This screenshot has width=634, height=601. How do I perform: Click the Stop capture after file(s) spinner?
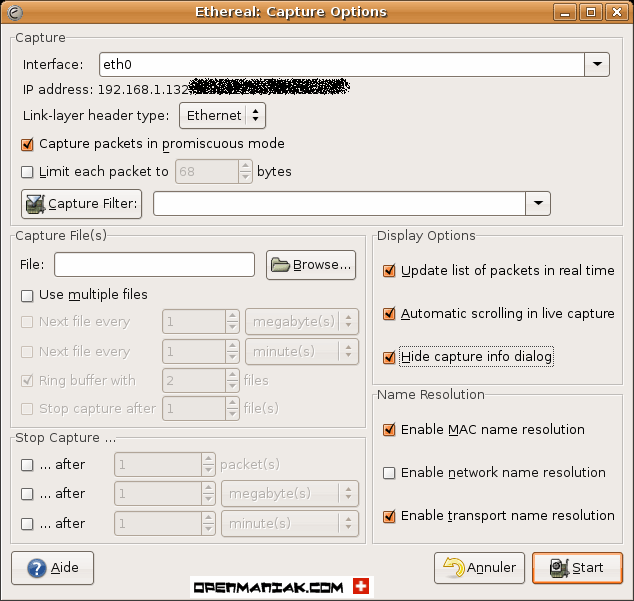(x=201, y=408)
